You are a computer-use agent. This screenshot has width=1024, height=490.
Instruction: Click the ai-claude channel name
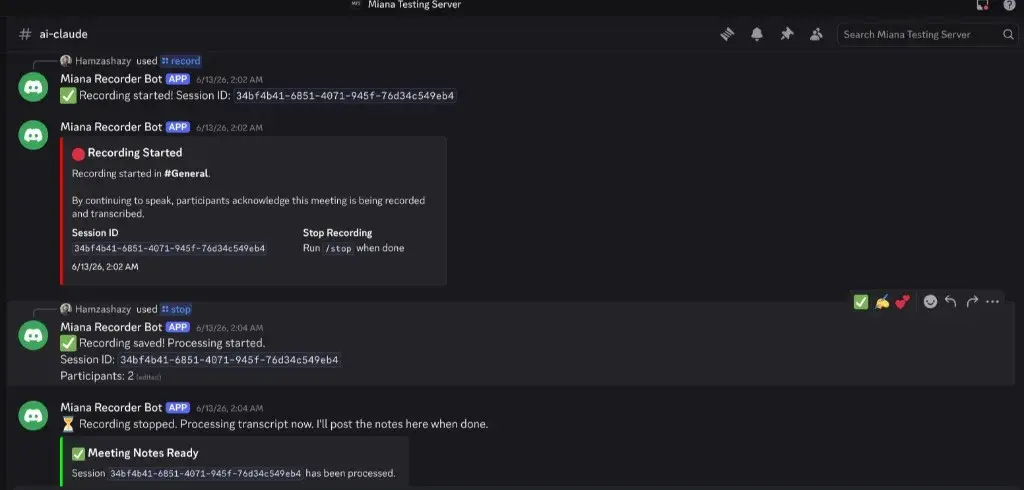pos(63,34)
